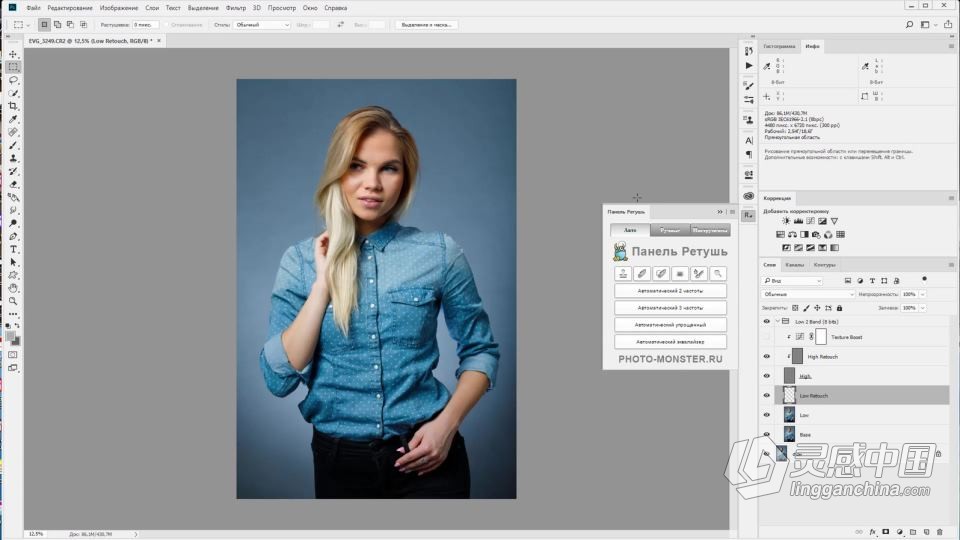Switch to the Каналы tab
Image resolution: width=960 pixels, height=540 pixels.
(794, 265)
